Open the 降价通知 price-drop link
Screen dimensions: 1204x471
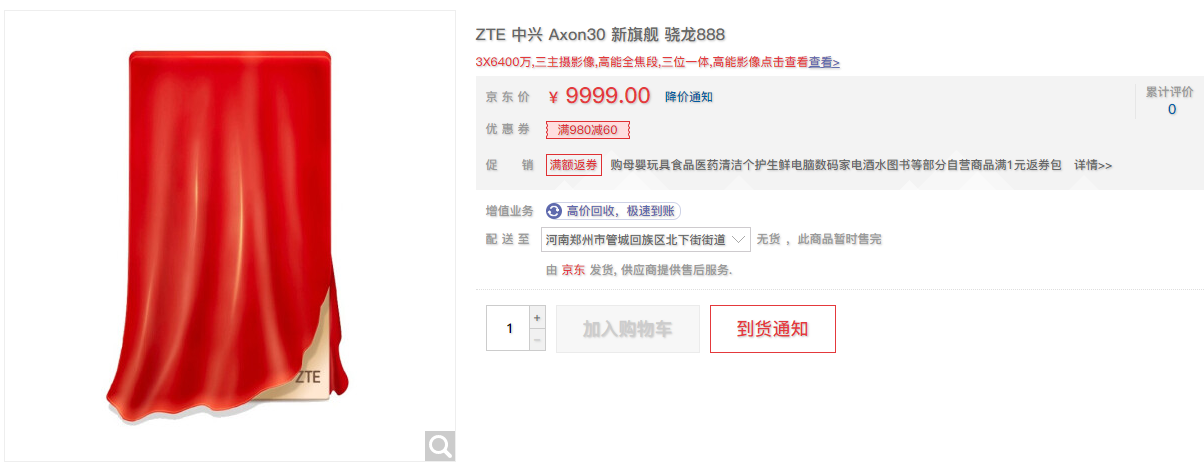click(689, 97)
